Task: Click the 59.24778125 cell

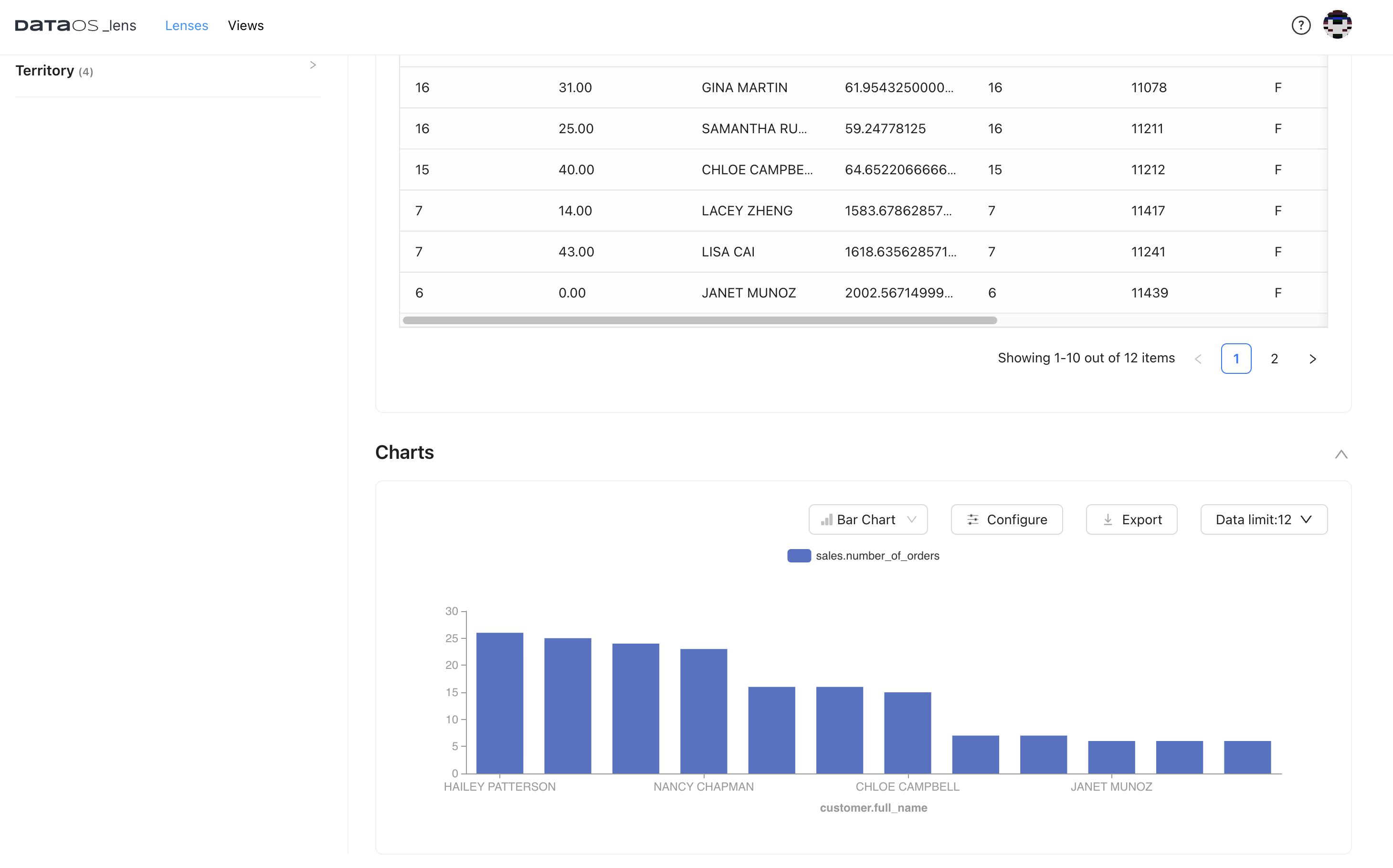Action: click(x=885, y=128)
